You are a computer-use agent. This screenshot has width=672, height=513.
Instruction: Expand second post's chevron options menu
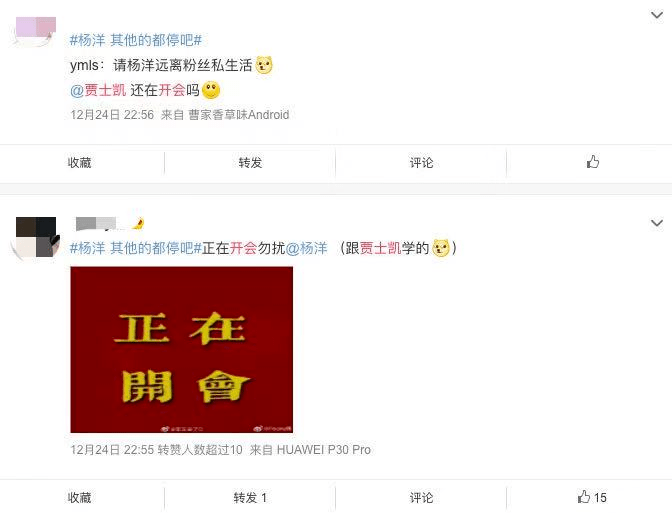point(657,223)
